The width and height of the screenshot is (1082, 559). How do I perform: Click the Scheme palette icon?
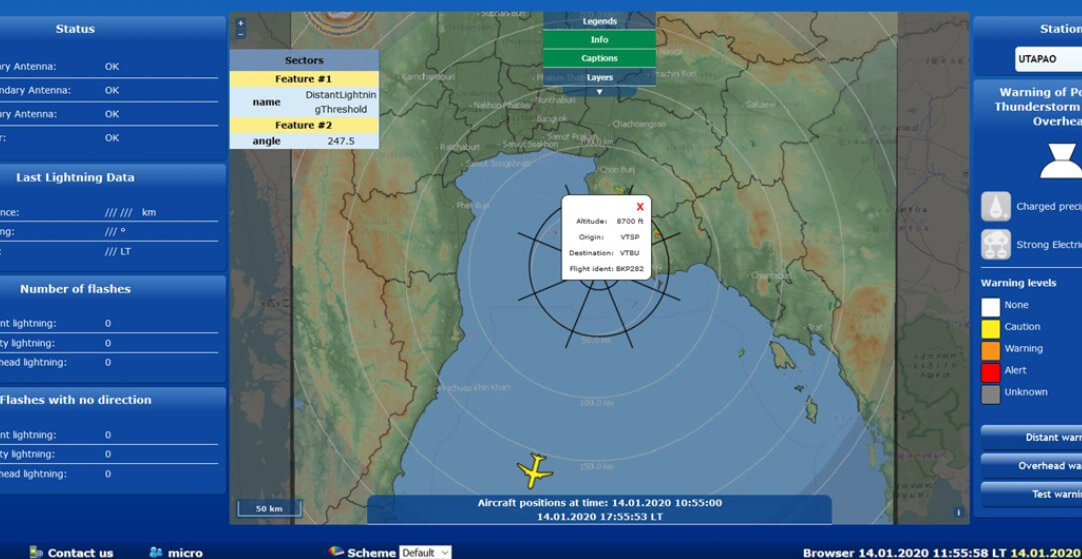tap(336, 551)
